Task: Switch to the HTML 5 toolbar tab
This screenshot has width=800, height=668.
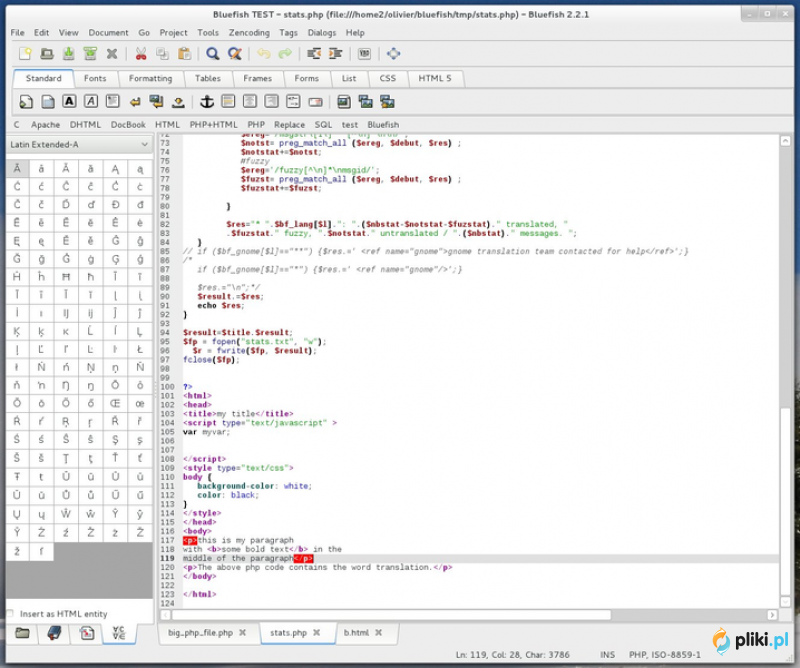Action: point(435,79)
